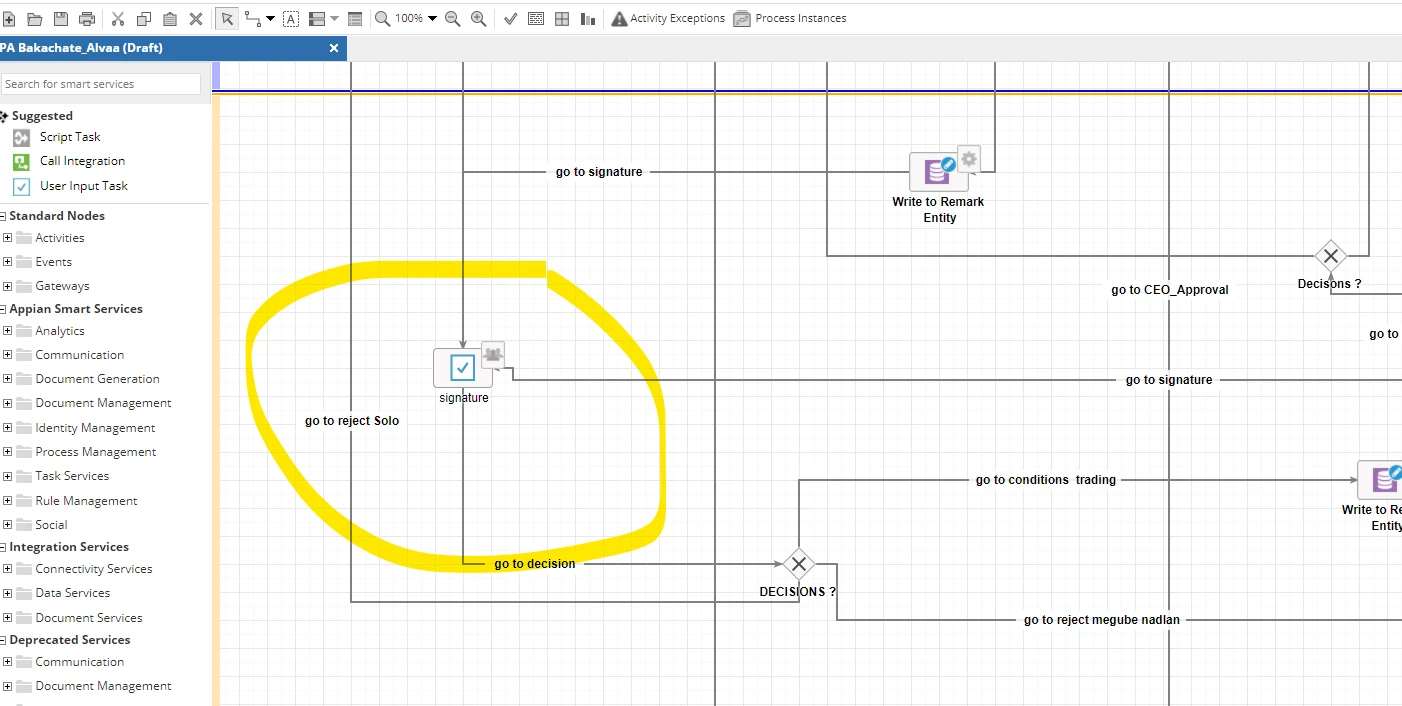1402x706 pixels.
Task: Click the magnifier zoom icon
Action: tap(383, 18)
